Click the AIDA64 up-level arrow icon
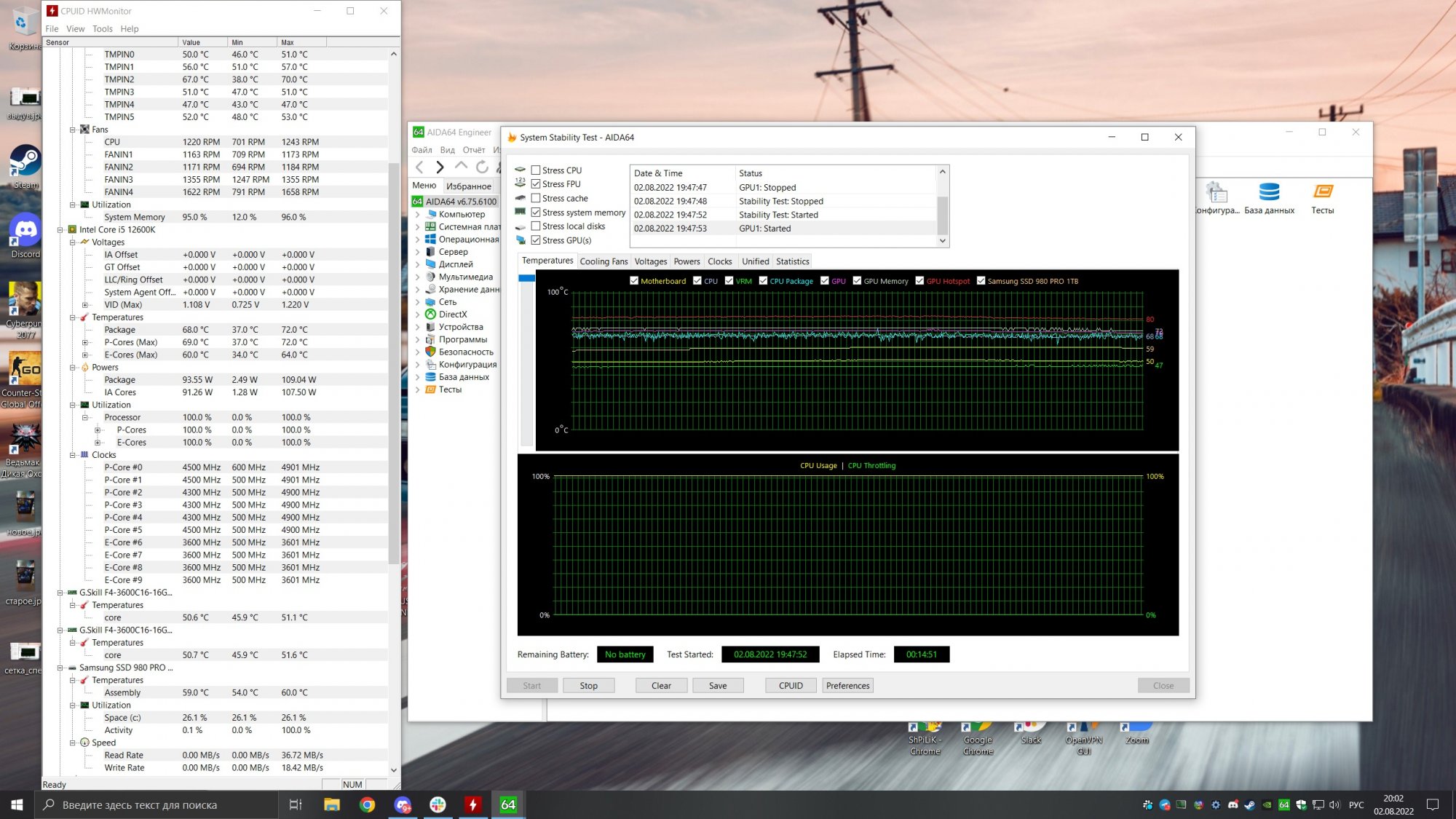1456x819 pixels. pyautogui.click(x=461, y=167)
